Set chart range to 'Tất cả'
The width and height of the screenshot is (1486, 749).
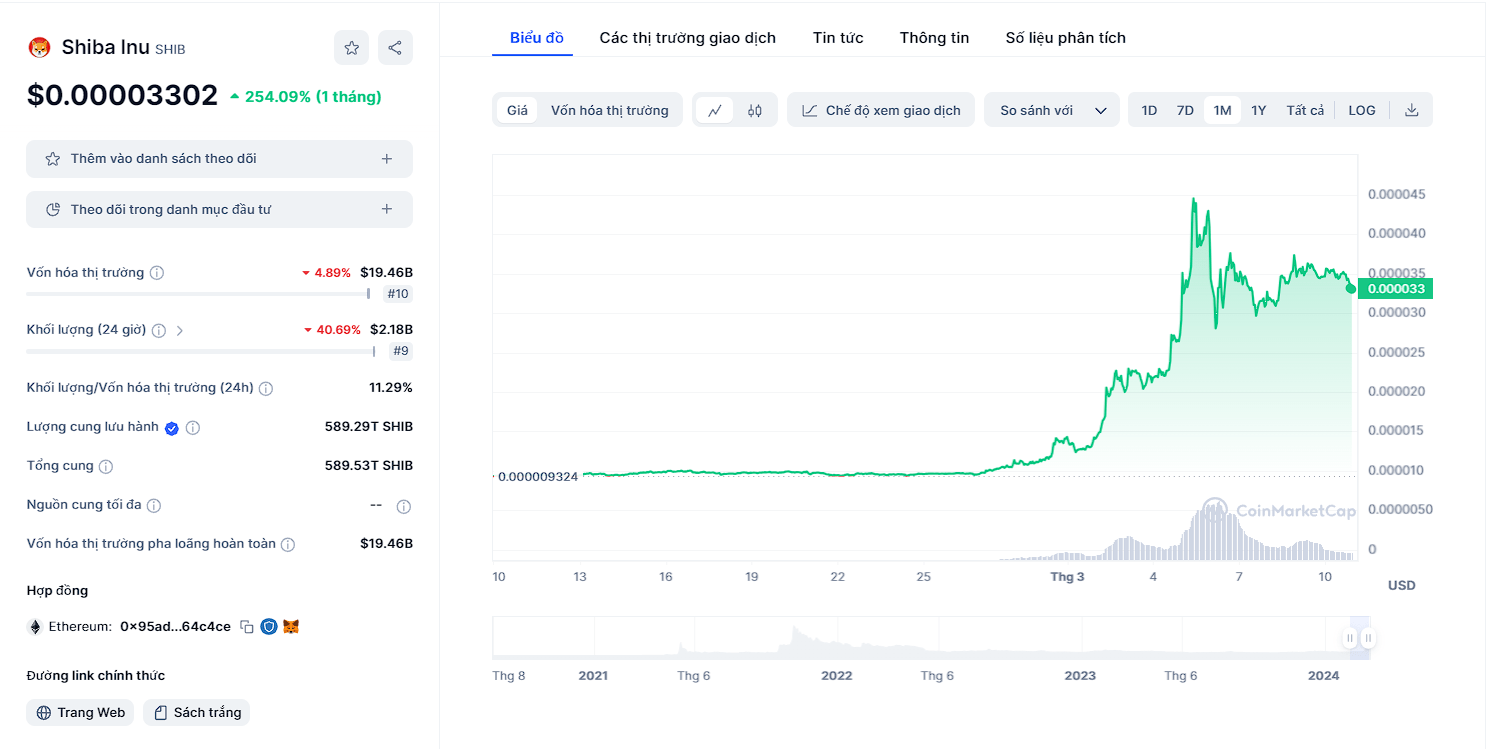coord(1305,110)
